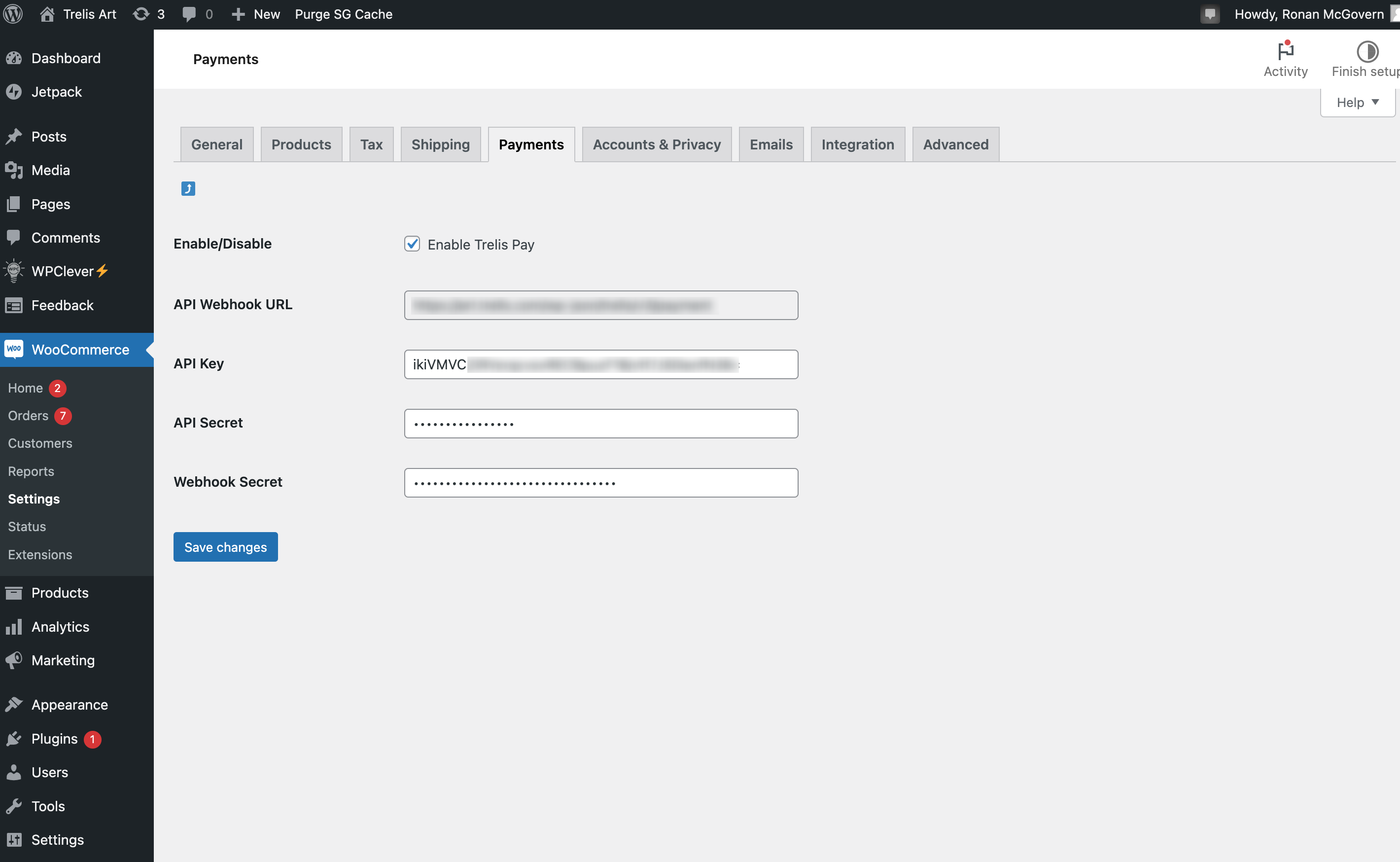
Task: Click the New plus icon
Action: click(x=238, y=14)
